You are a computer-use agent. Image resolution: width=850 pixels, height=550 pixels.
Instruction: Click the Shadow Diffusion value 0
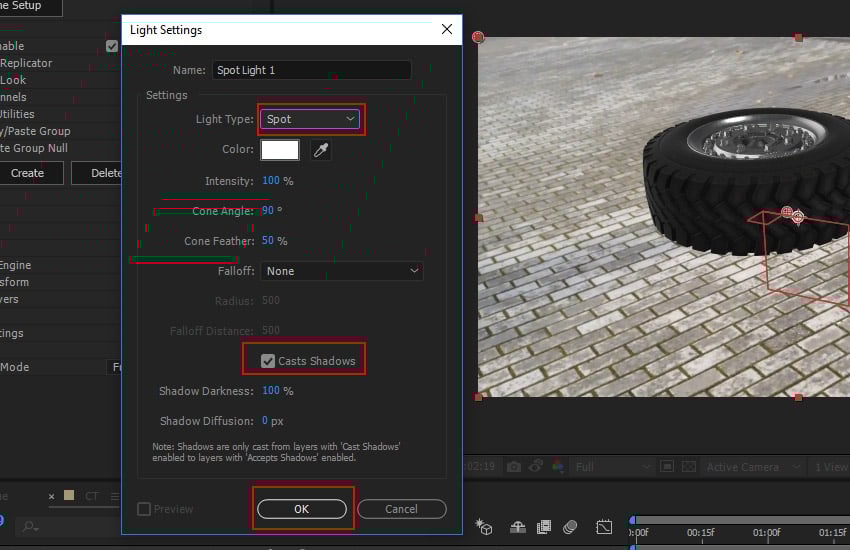pyautogui.click(x=265, y=420)
